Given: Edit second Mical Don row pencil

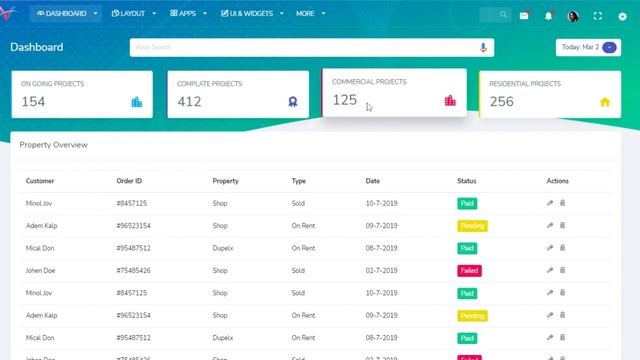Looking at the screenshot, I should [550, 338].
